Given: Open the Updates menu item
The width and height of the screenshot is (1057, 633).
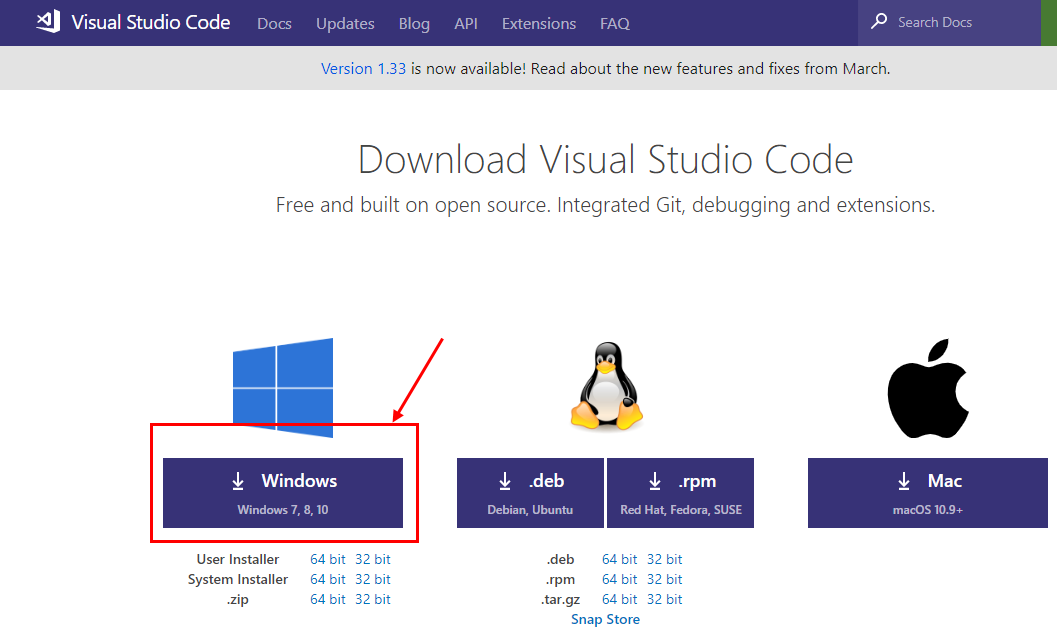Looking at the screenshot, I should [x=345, y=24].
